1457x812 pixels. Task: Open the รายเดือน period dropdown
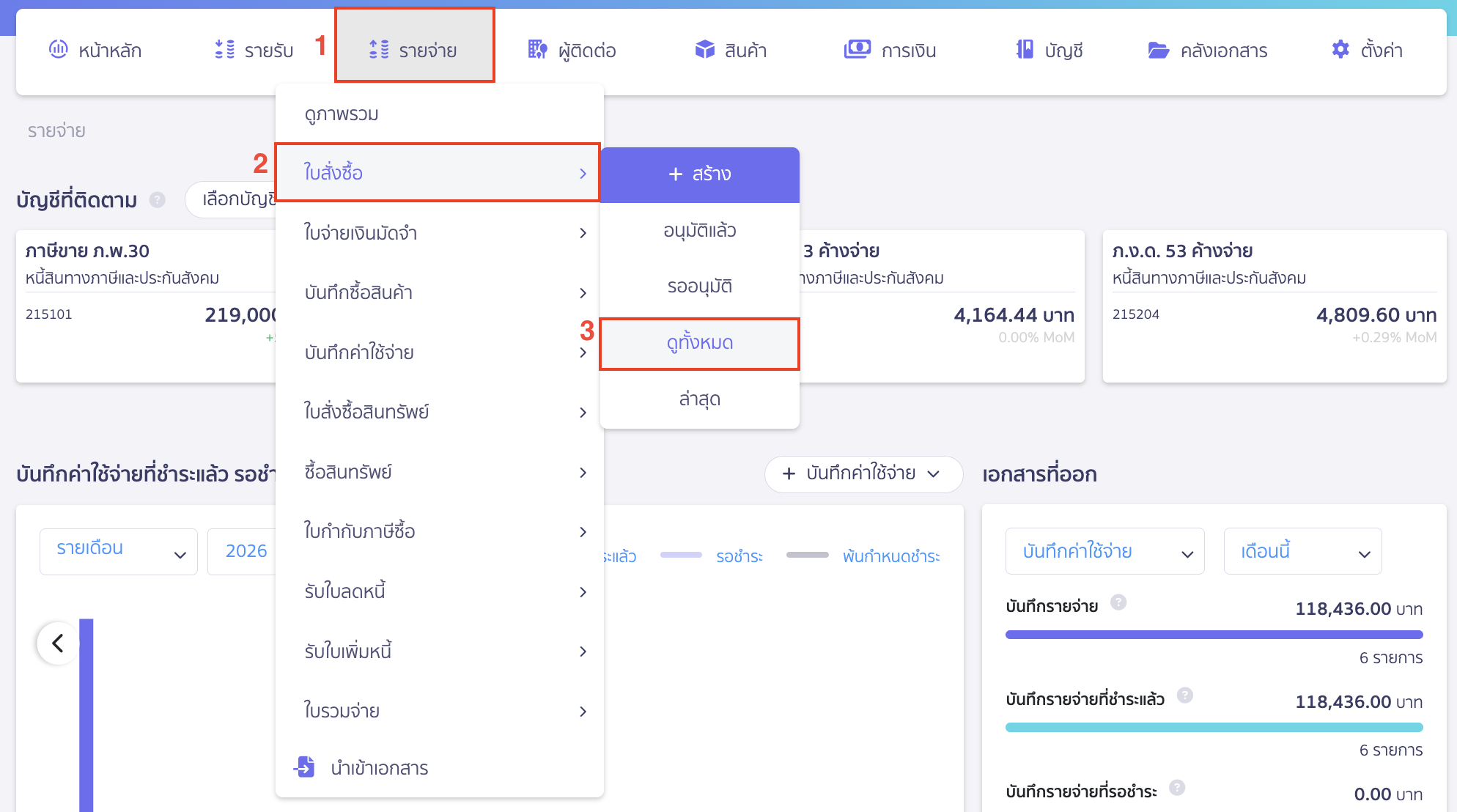point(118,551)
